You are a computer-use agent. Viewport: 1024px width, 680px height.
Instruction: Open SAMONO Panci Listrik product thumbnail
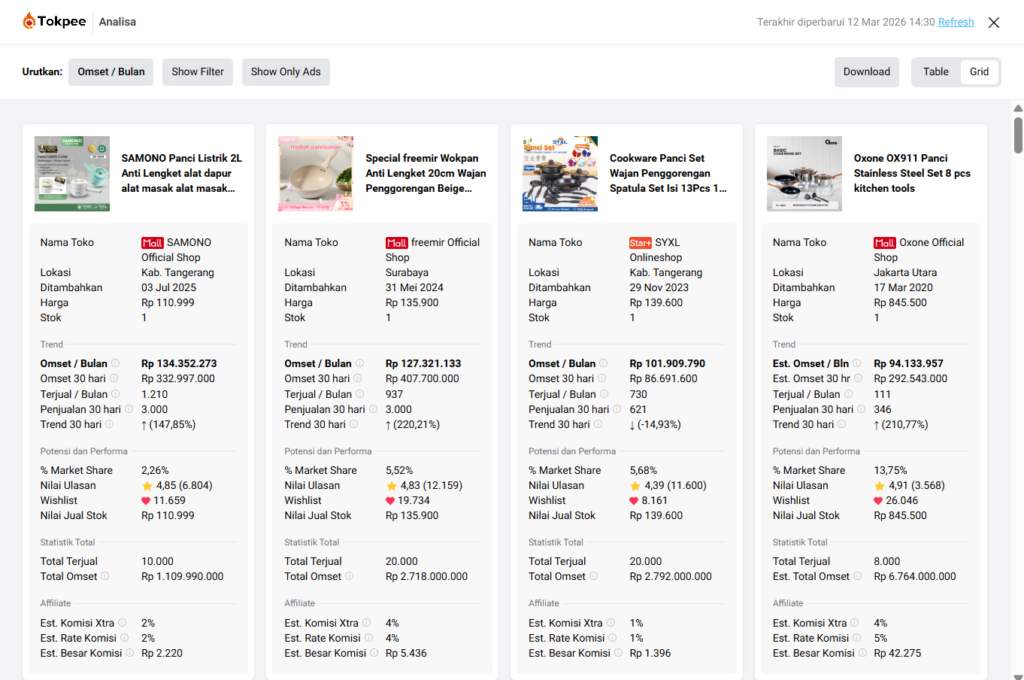(x=72, y=173)
